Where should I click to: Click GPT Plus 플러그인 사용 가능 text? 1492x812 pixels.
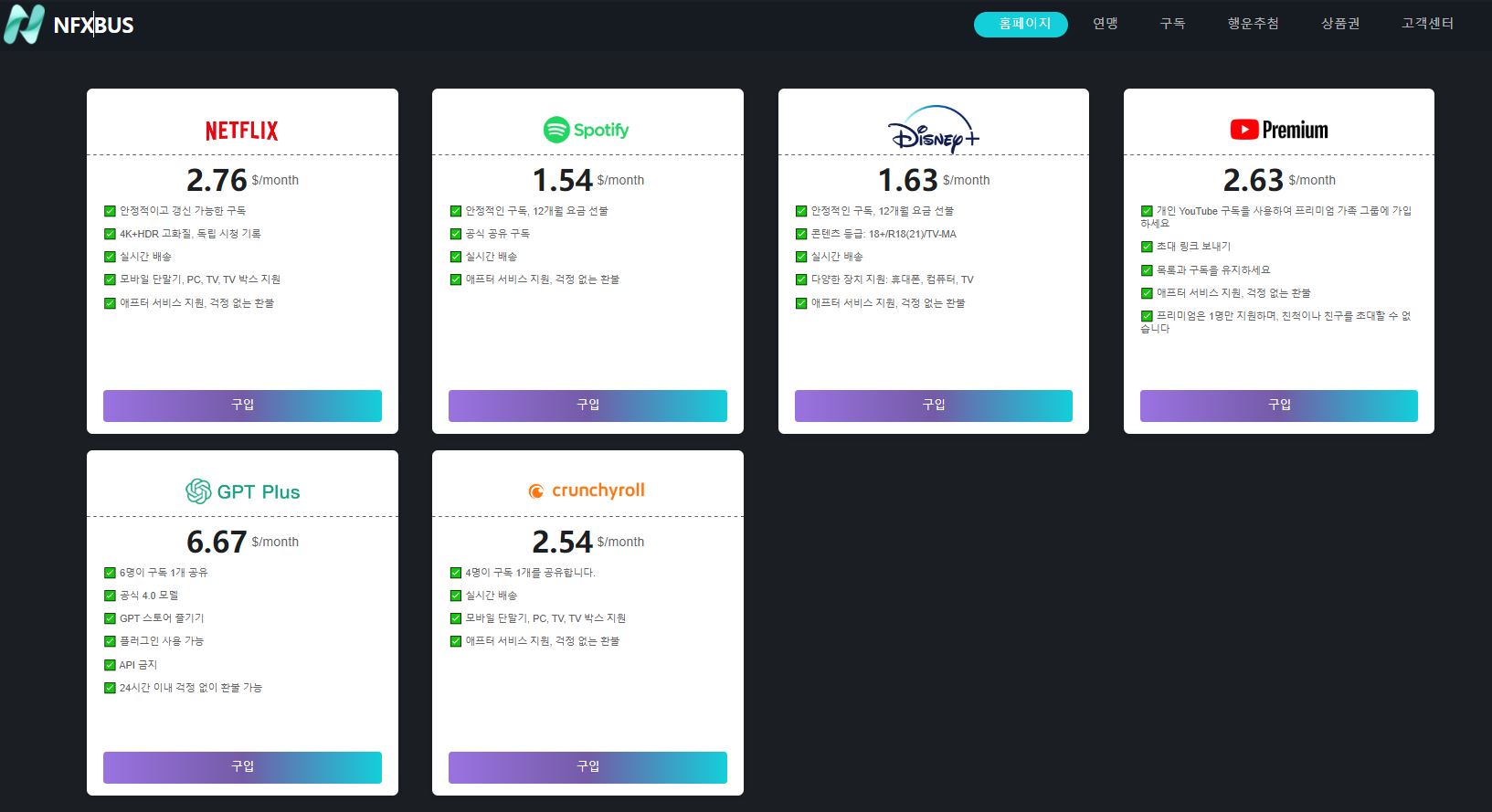(x=162, y=641)
